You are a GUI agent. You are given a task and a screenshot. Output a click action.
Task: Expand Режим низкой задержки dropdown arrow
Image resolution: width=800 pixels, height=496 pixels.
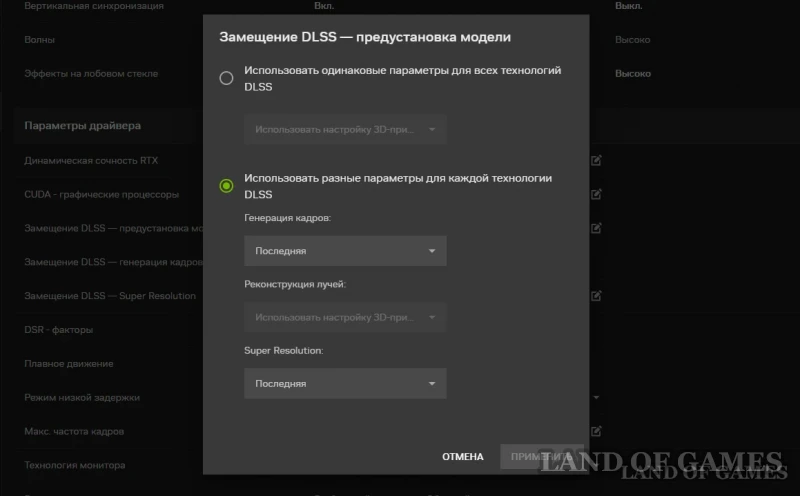click(596, 398)
